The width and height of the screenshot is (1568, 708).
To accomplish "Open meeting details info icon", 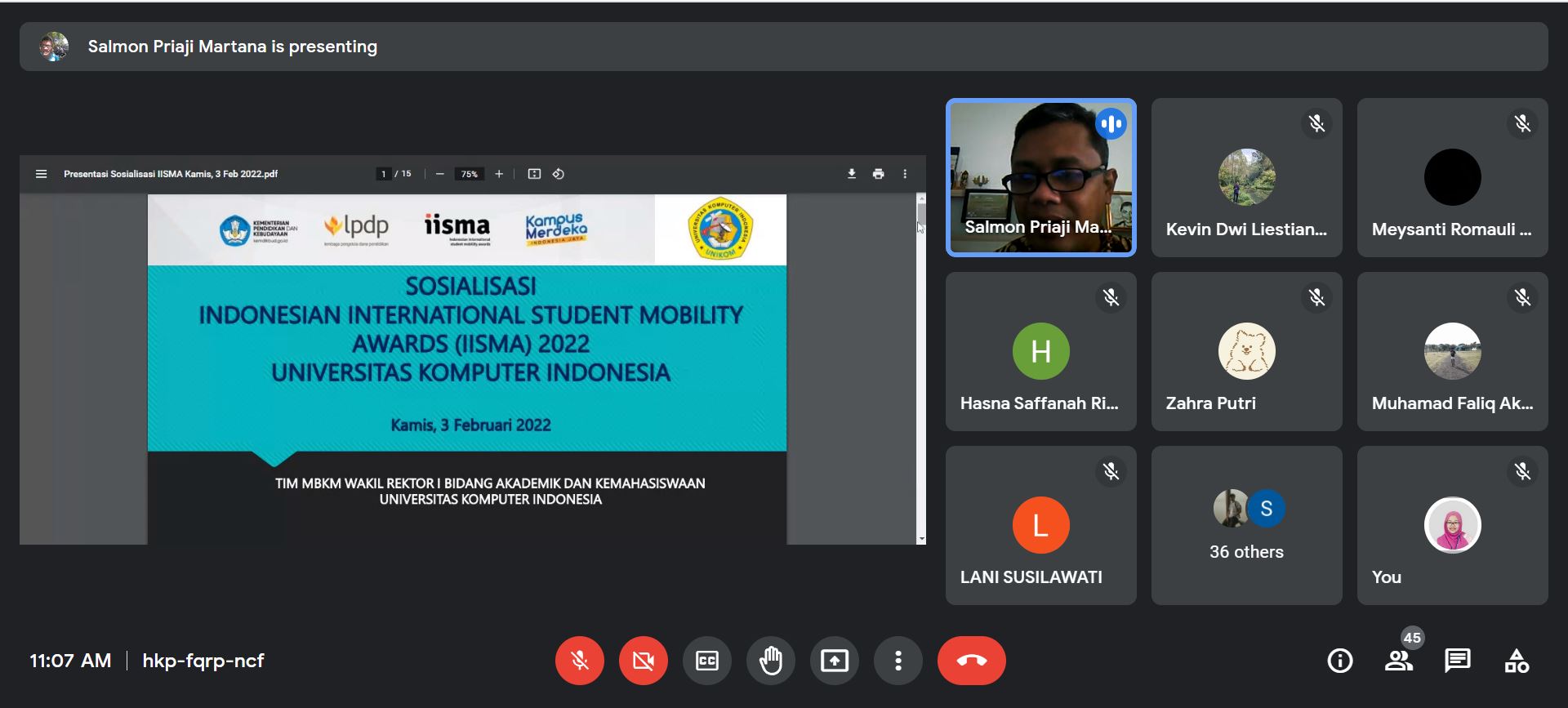I will click(x=1339, y=661).
